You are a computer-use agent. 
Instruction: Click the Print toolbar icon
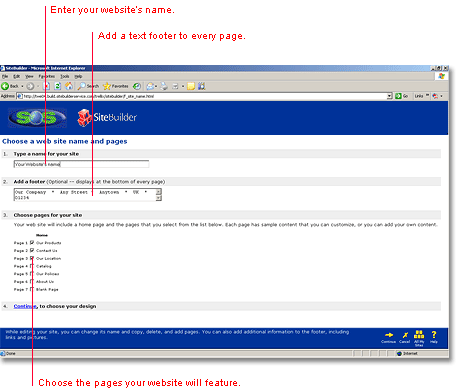(x=164, y=86)
